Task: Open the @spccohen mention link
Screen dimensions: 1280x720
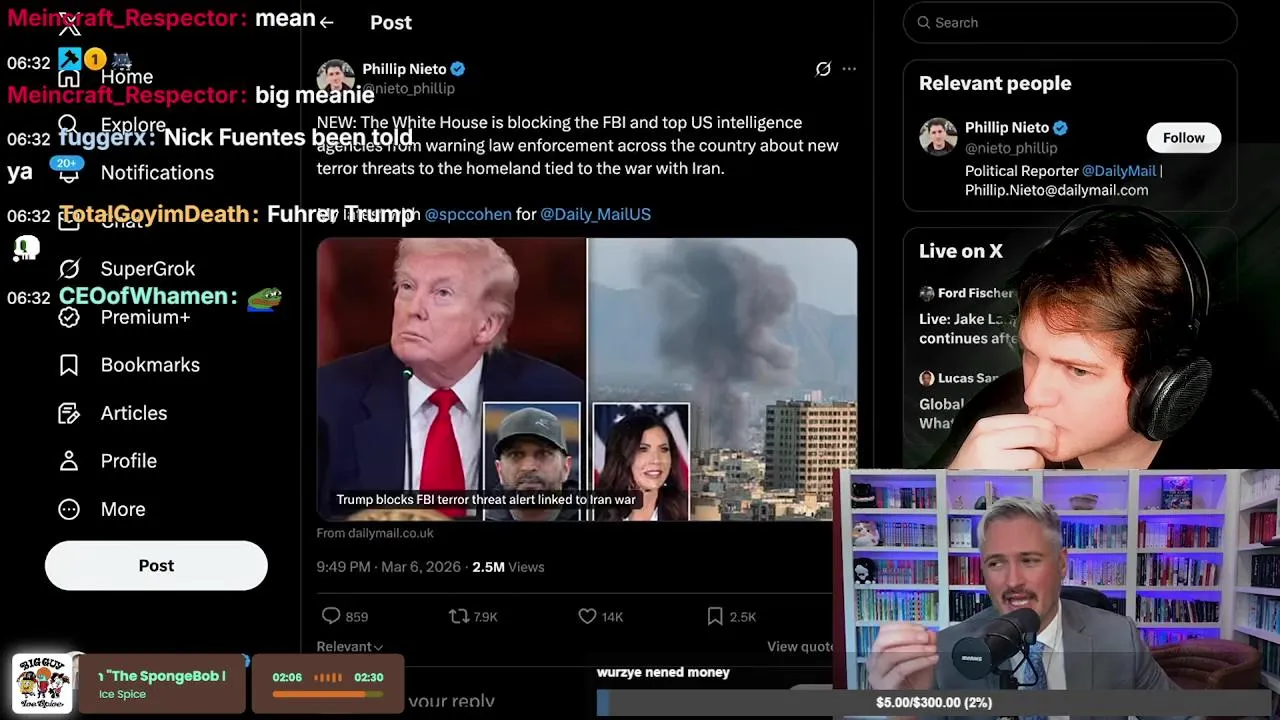Action: pyautogui.click(x=468, y=214)
